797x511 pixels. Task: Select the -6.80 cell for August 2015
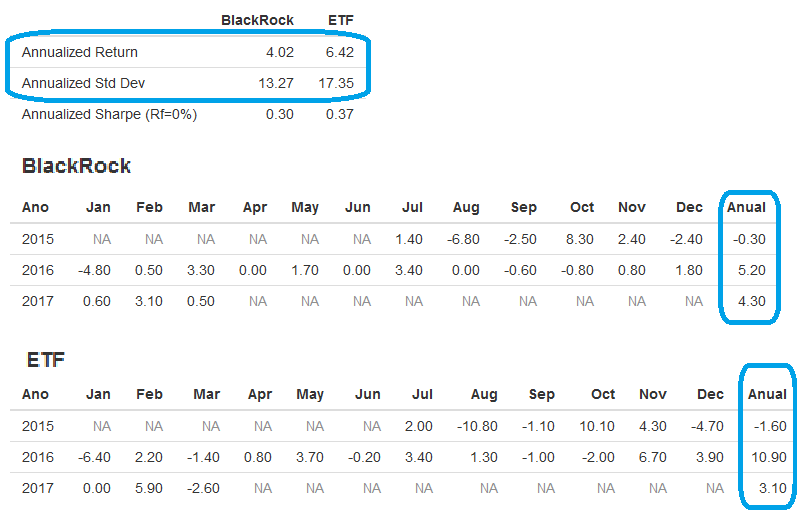point(463,239)
